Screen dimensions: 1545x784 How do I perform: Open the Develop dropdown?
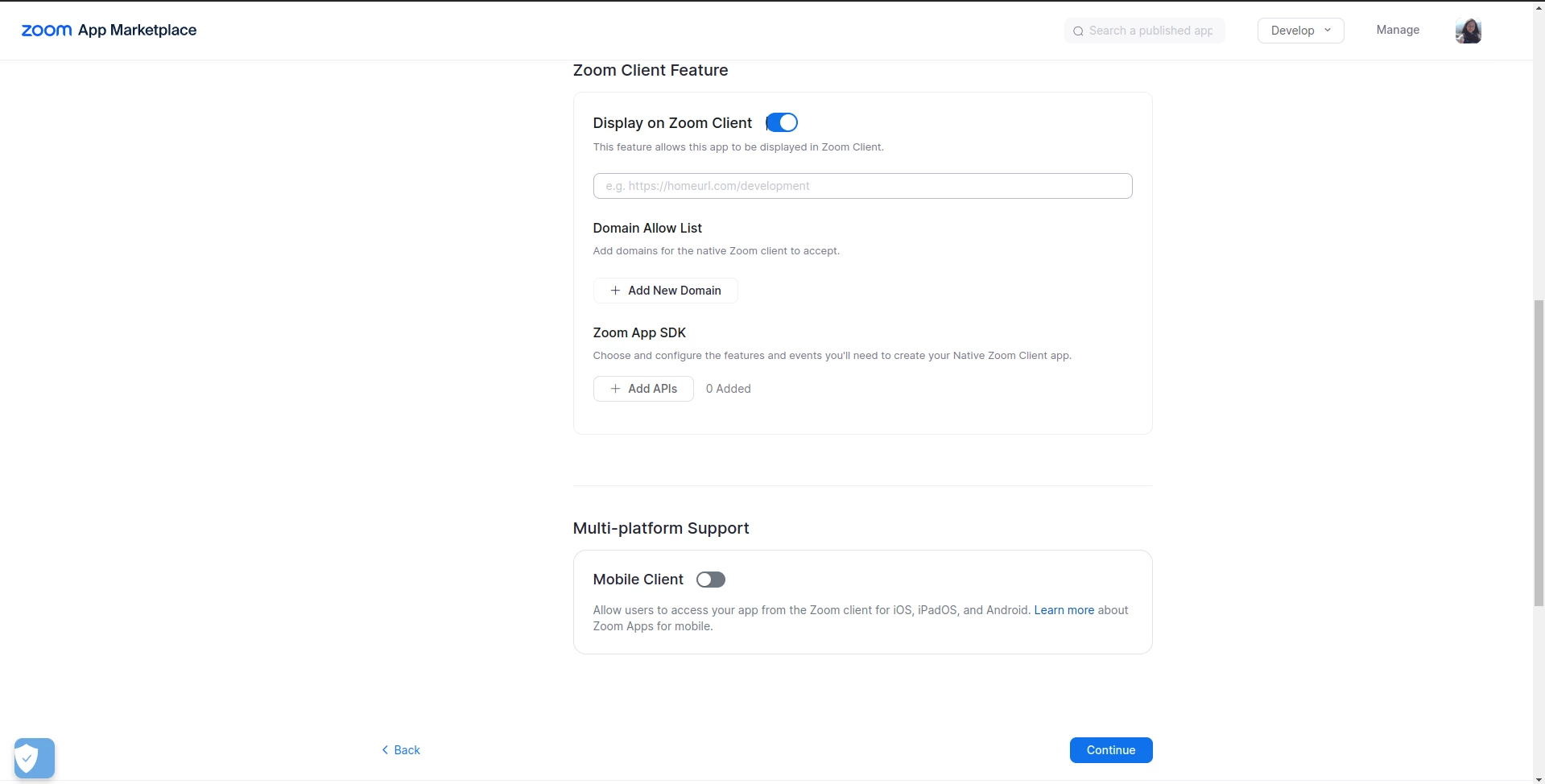[x=1300, y=31]
